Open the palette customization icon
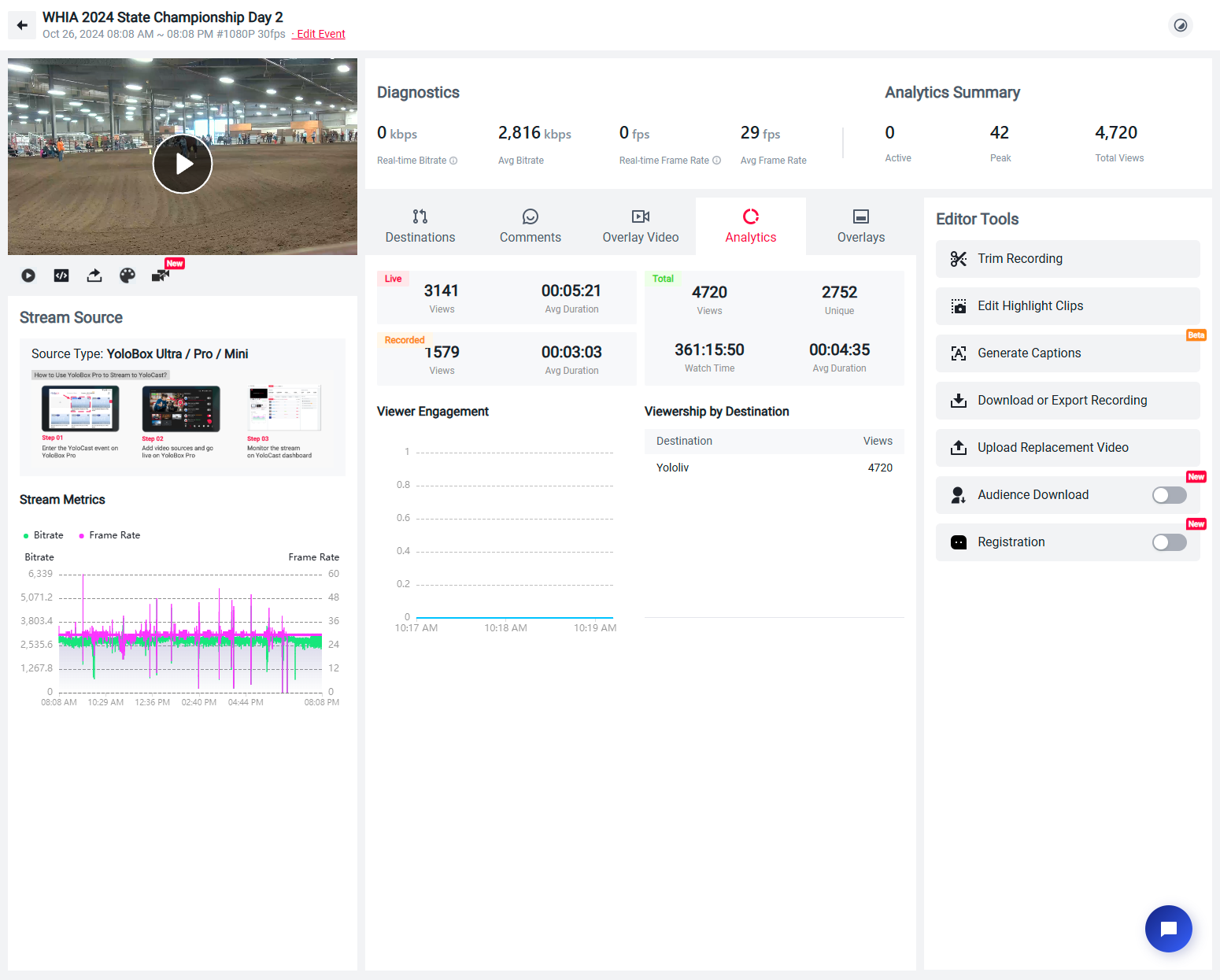This screenshot has width=1220, height=980. [x=127, y=275]
